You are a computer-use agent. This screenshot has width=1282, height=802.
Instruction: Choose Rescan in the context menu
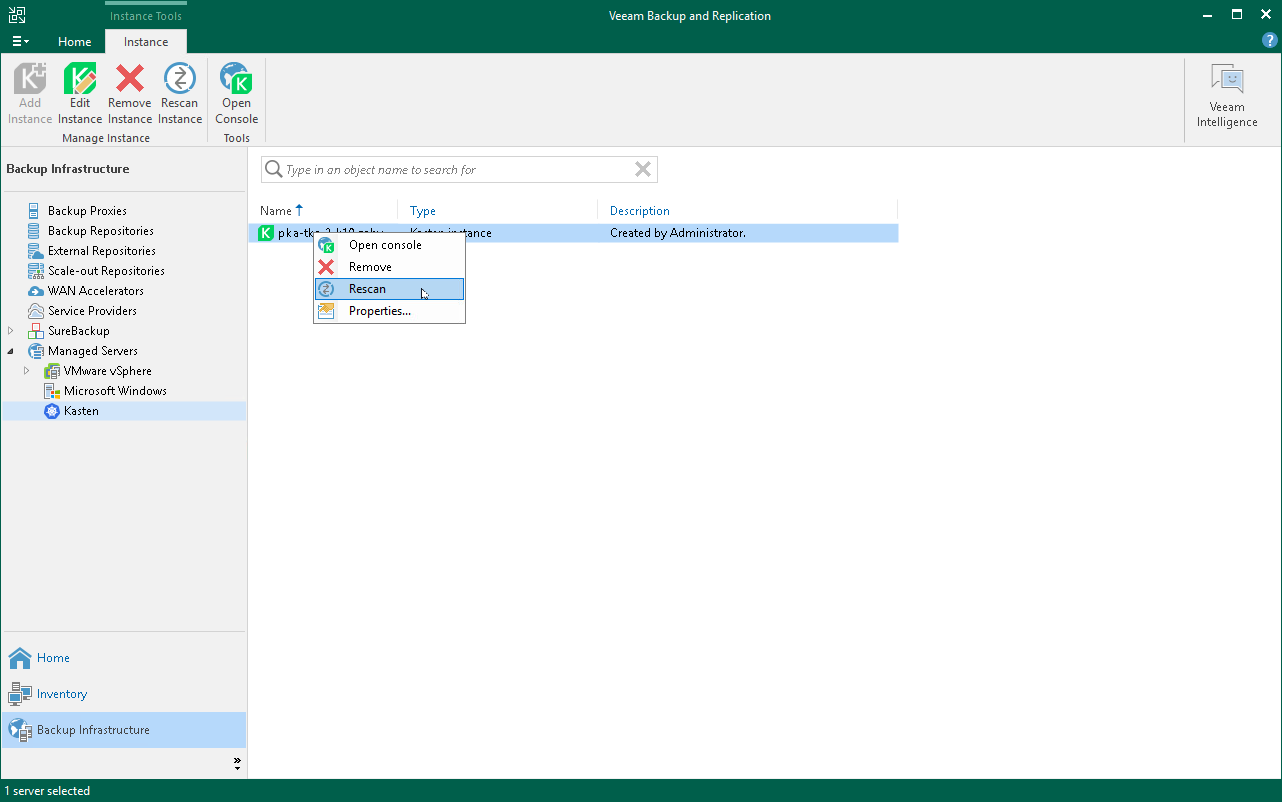(x=389, y=289)
